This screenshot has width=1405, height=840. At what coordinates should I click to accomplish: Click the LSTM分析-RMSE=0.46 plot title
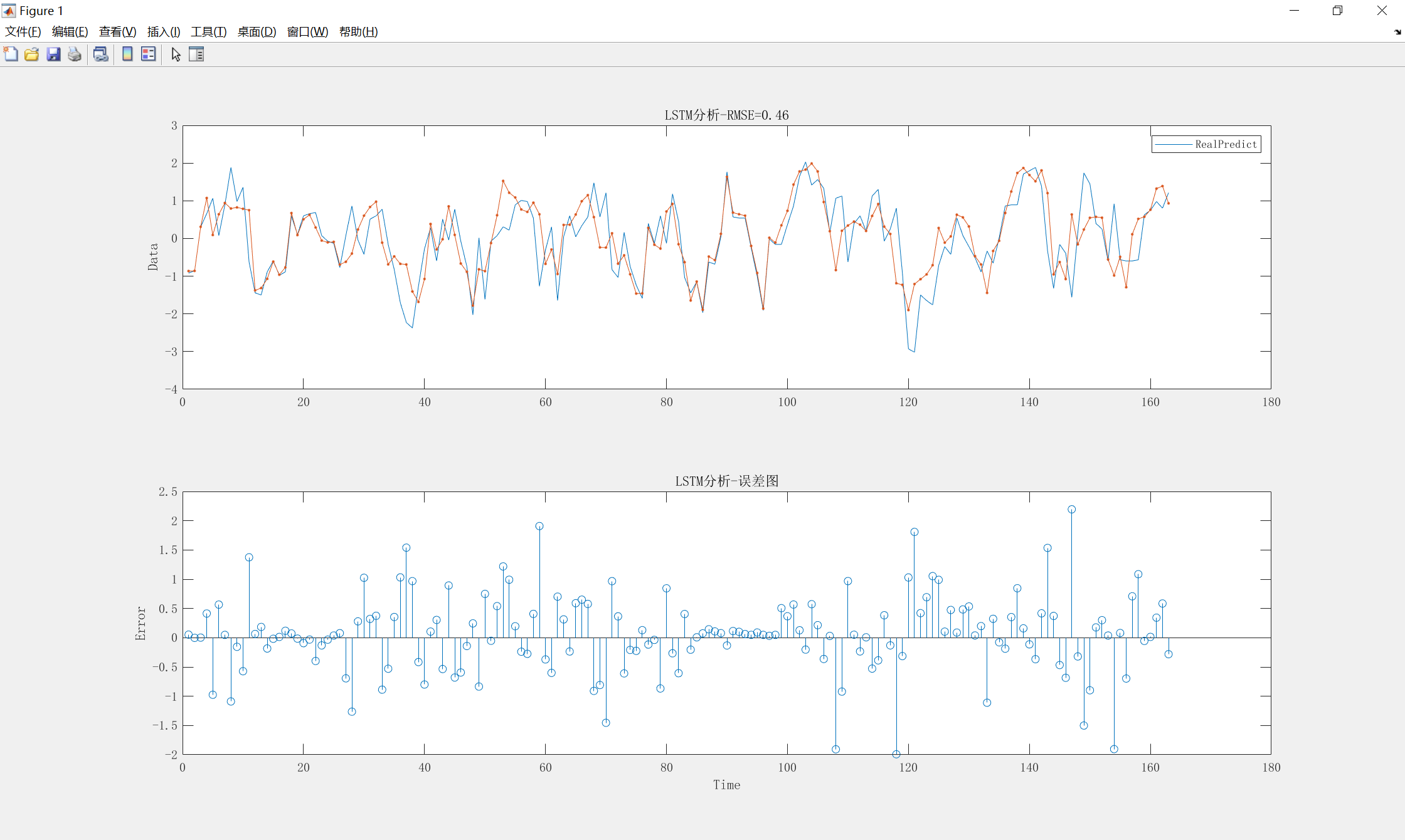(x=726, y=115)
